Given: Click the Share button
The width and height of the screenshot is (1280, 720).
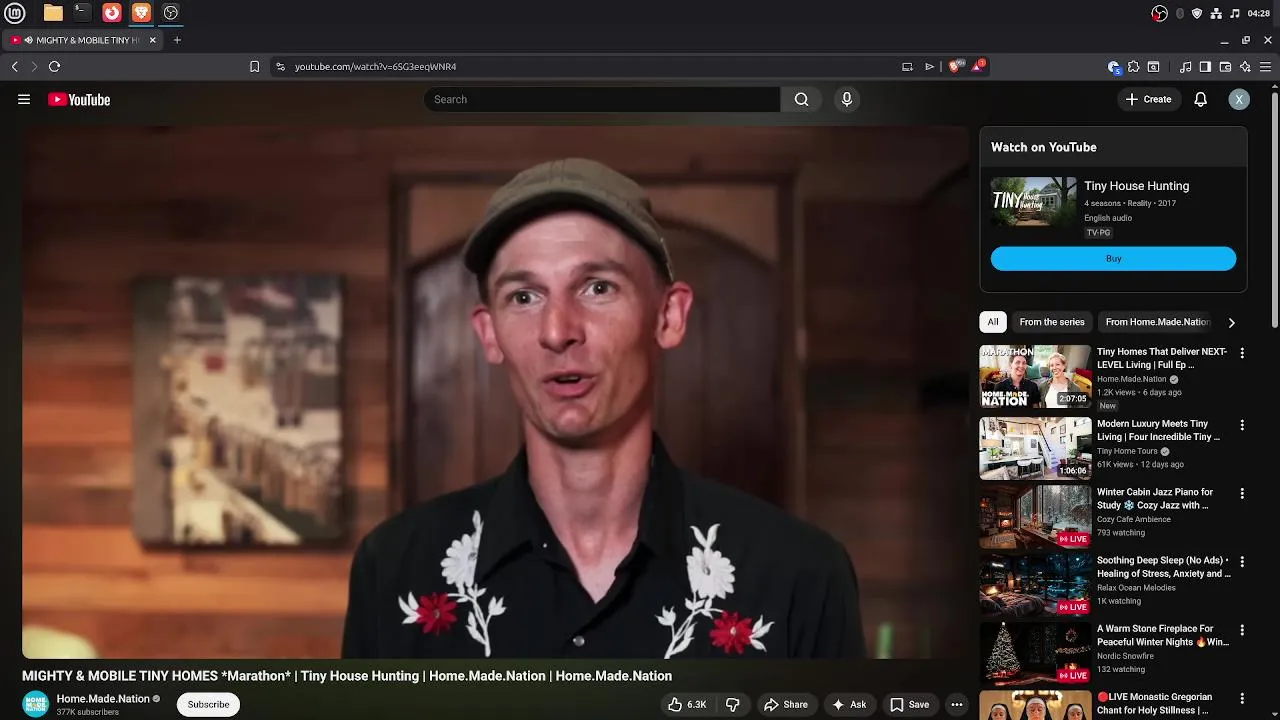Looking at the screenshot, I should pos(786,704).
